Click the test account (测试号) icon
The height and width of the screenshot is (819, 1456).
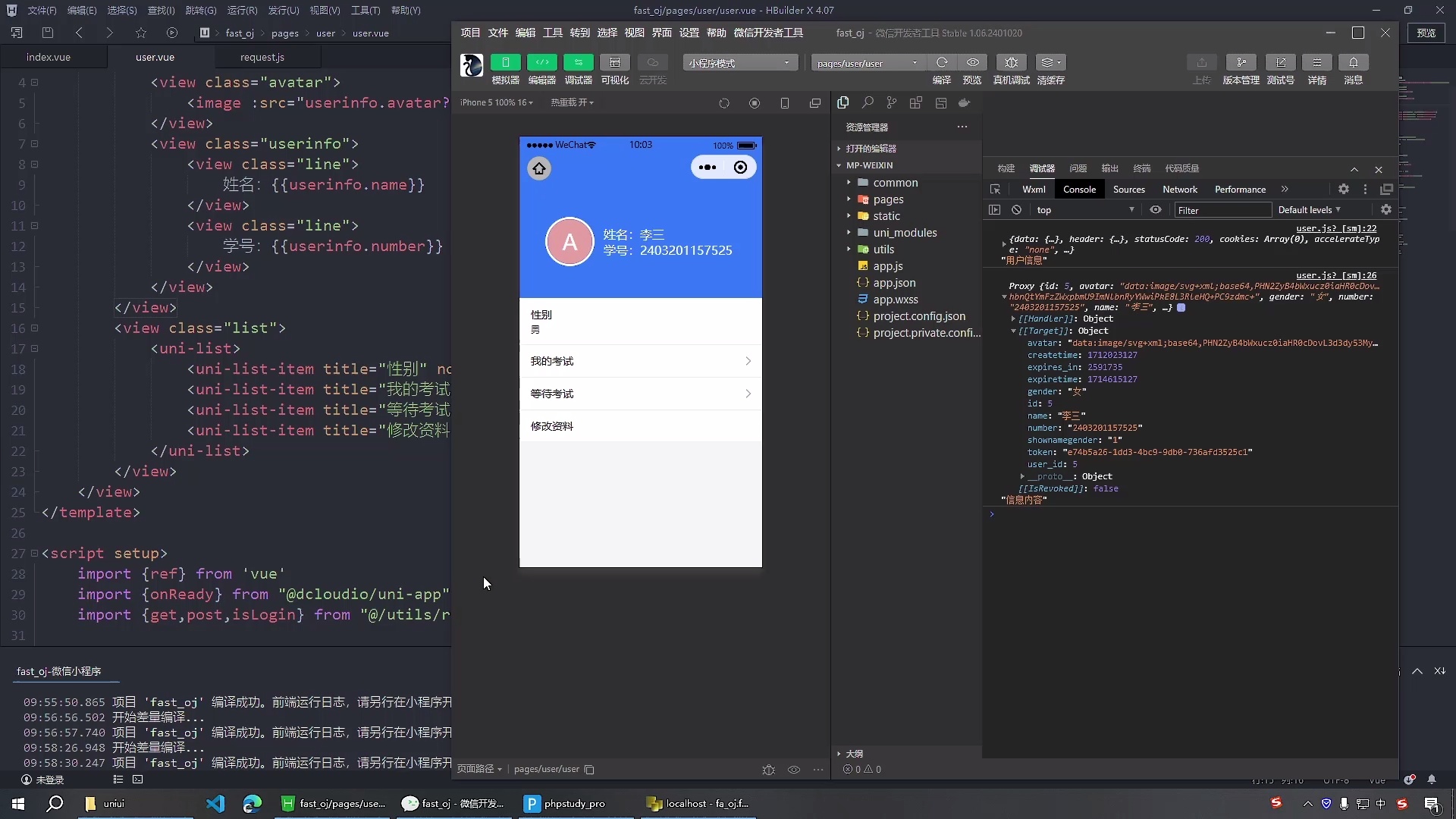click(1280, 63)
